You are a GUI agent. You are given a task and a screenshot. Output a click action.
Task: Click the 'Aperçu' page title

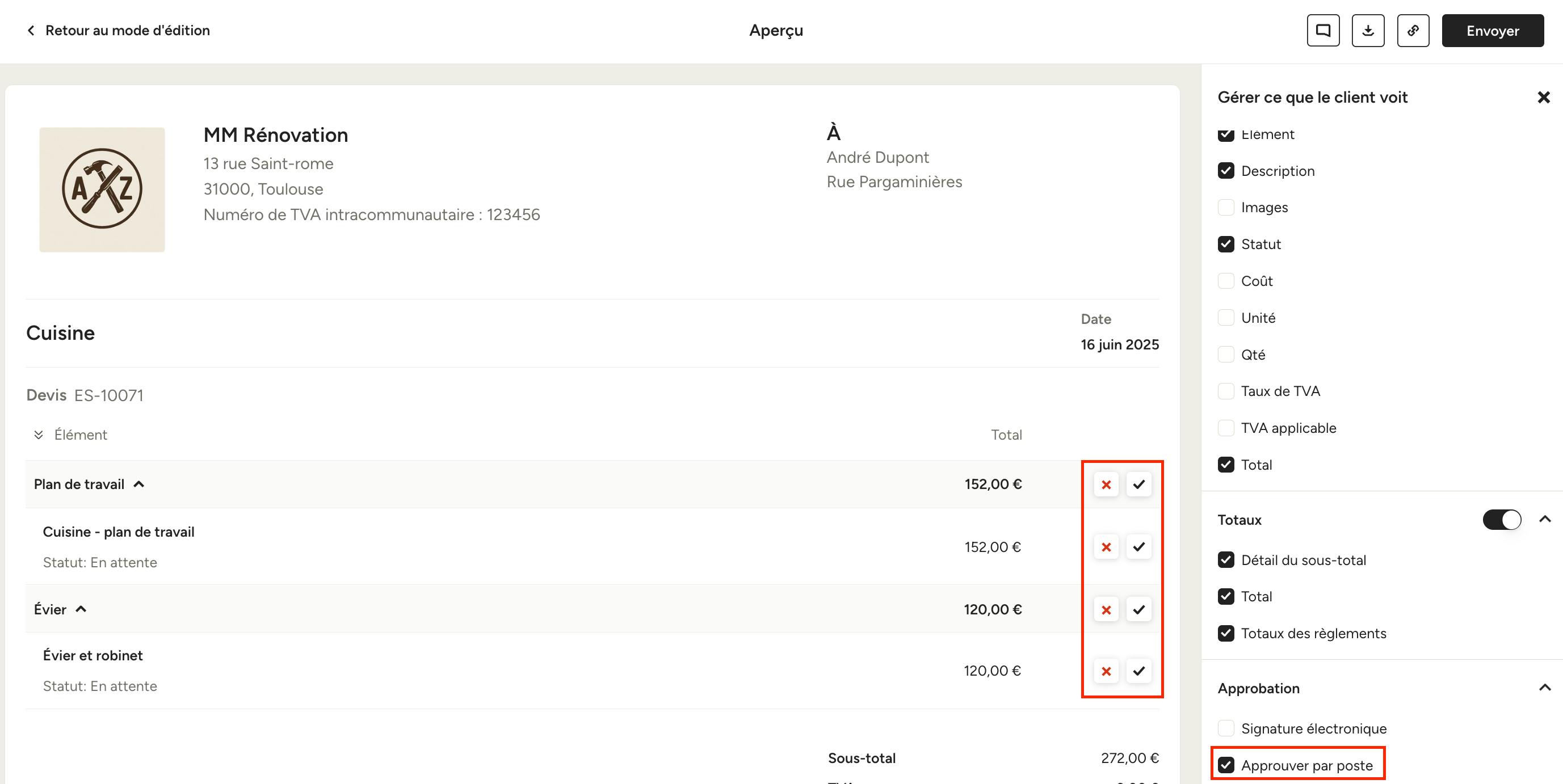(x=776, y=30)
